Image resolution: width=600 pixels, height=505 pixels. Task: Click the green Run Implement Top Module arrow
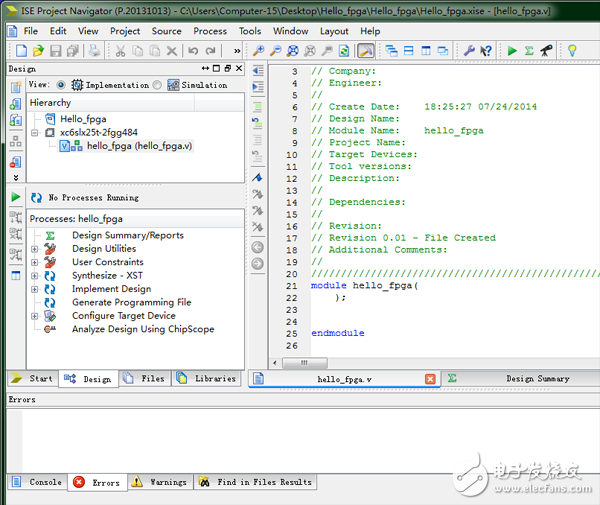(x=512, y=50)
